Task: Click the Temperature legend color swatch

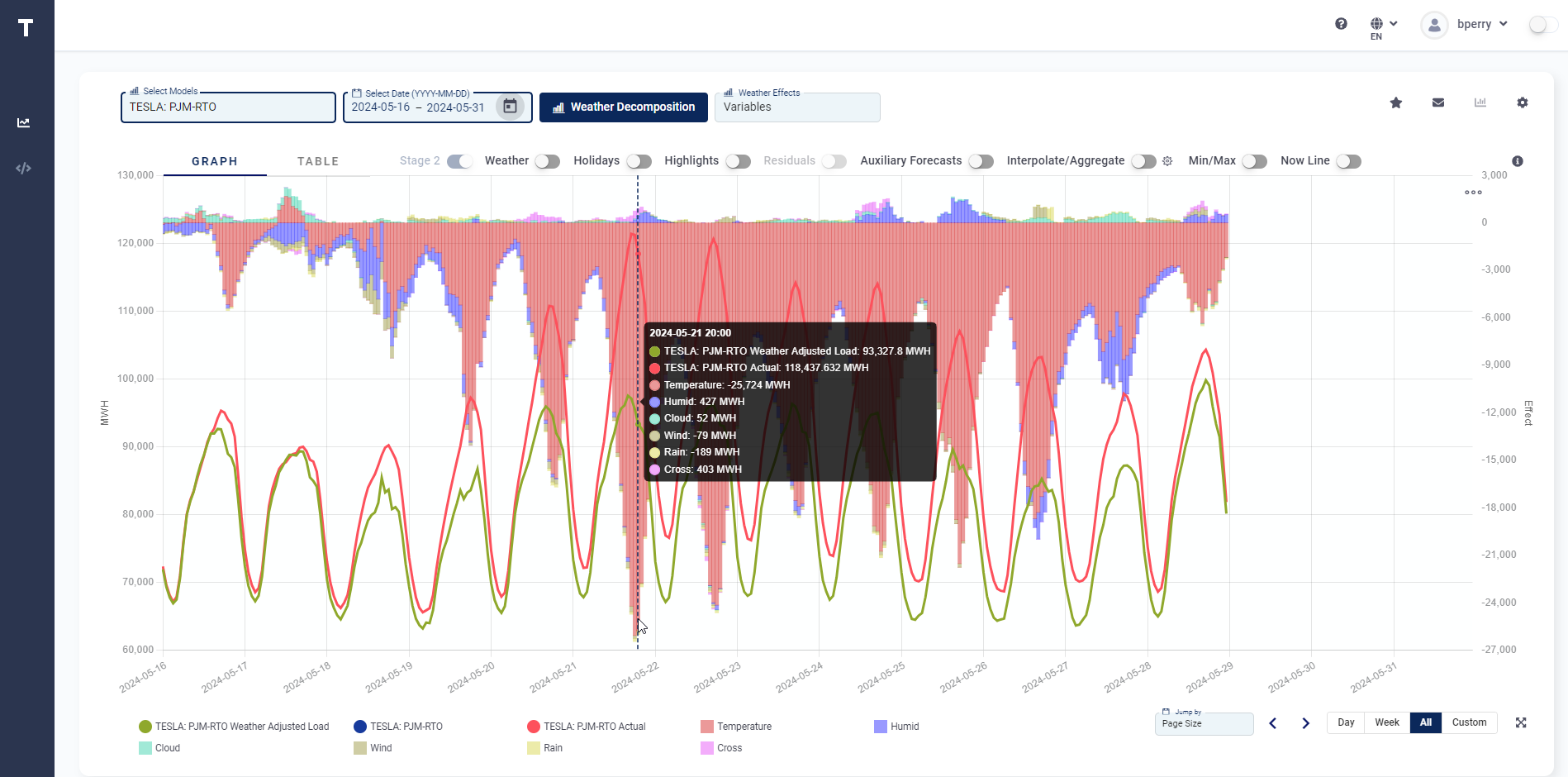Action: [708, 727]
